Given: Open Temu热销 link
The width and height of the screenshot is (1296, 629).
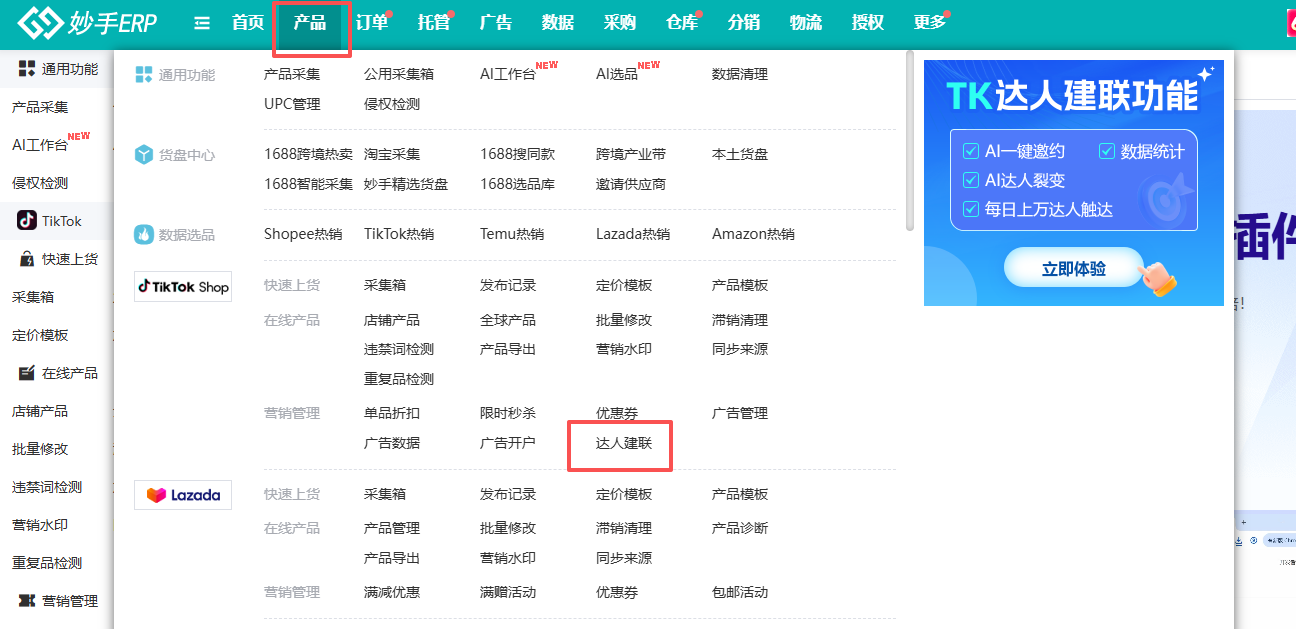Looking at the screenshot, I should 512,234.
